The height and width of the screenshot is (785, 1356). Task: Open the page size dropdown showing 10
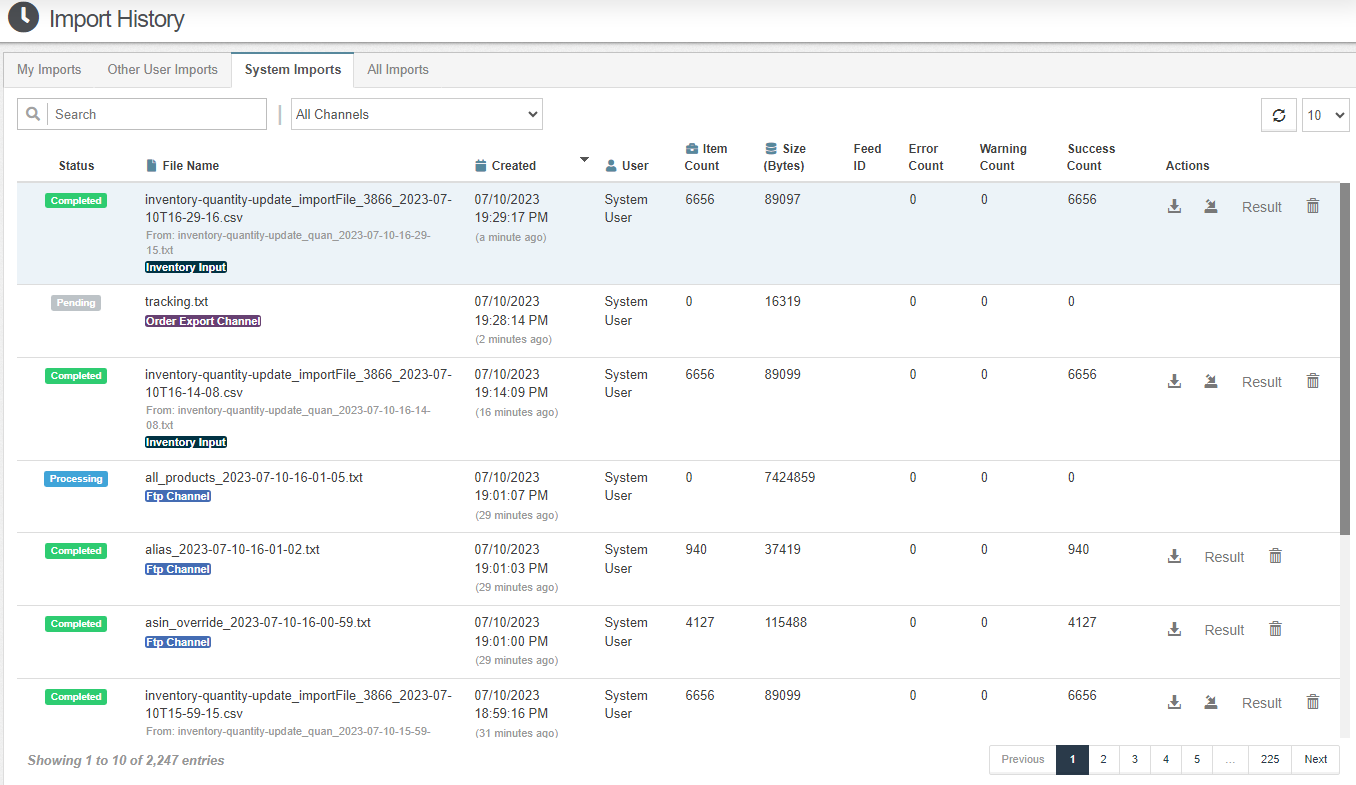[x=1325, y=115]
